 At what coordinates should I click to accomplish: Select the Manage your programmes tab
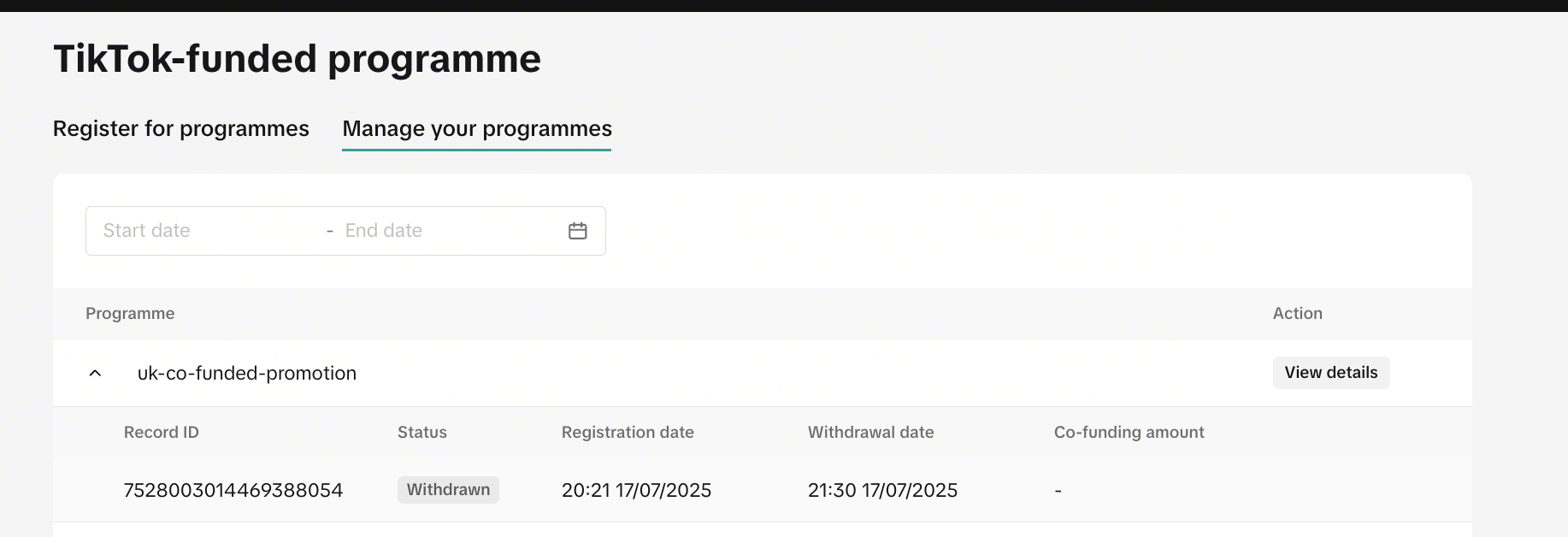(477, 128)
